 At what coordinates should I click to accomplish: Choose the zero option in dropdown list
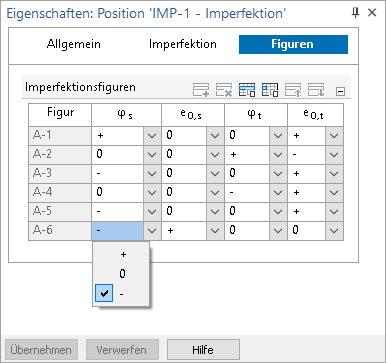tap(121, 274)
